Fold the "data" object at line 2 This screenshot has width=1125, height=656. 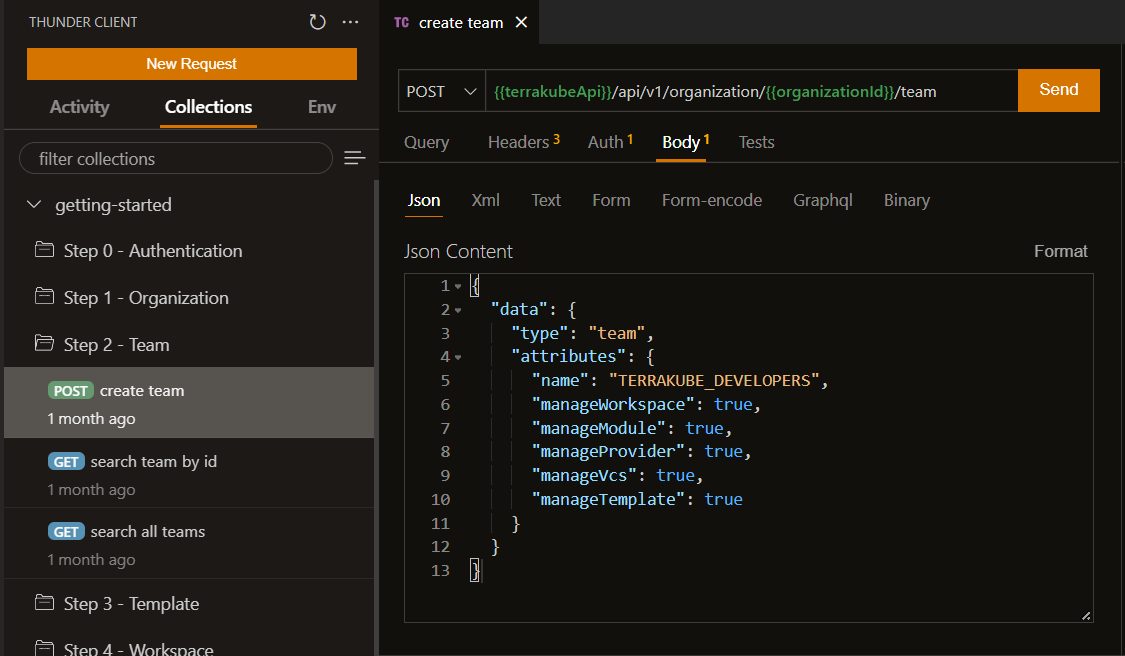tap(458, 310)
